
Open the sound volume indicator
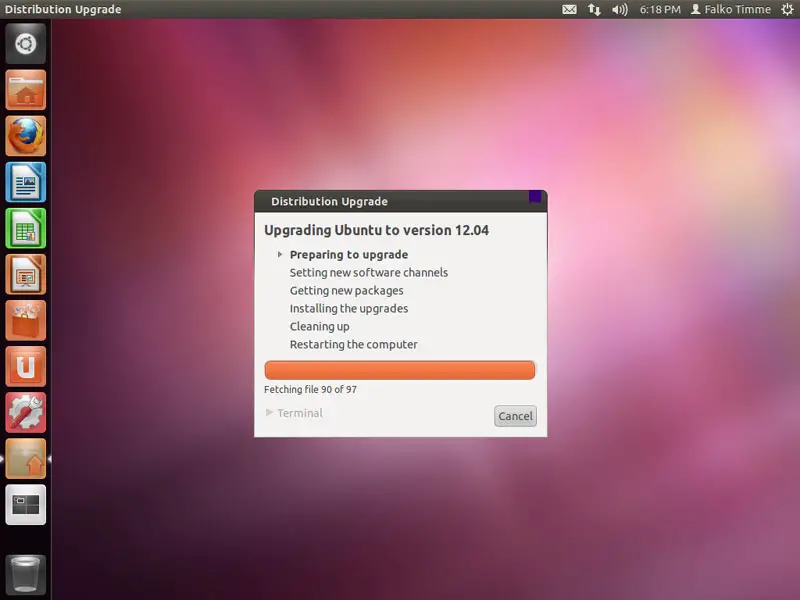click(619, 9)
